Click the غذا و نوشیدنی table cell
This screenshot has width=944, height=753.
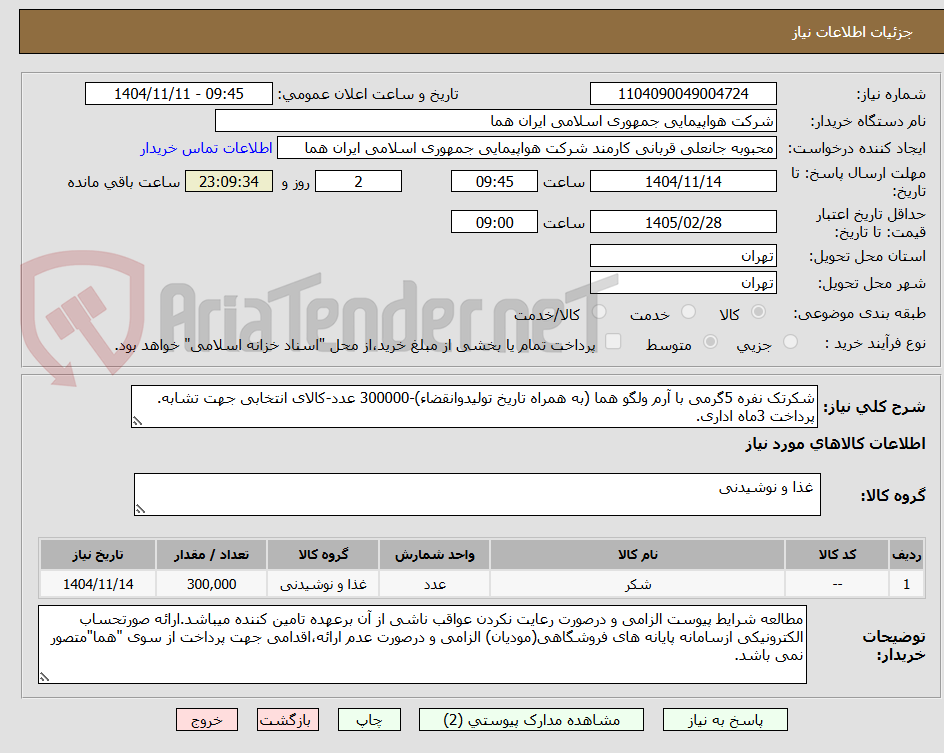pos(323,584)
